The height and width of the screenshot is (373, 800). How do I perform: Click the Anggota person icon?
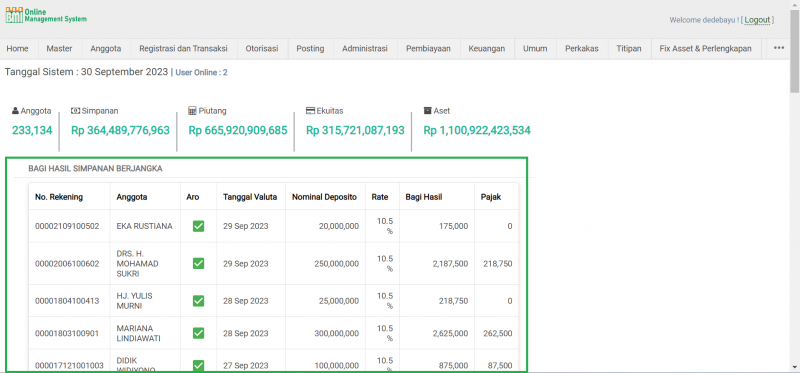tap(15, 111)
